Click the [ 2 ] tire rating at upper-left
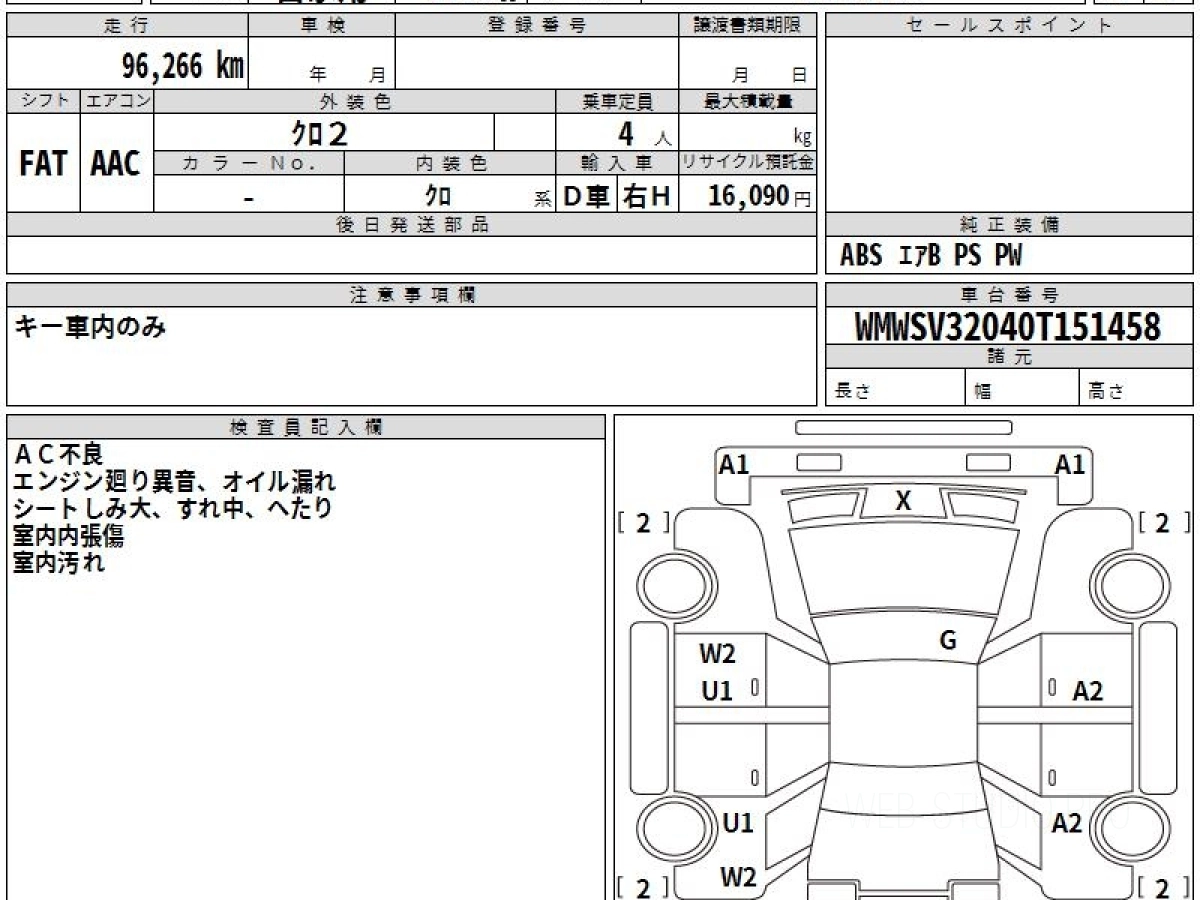 pos(642,523)
